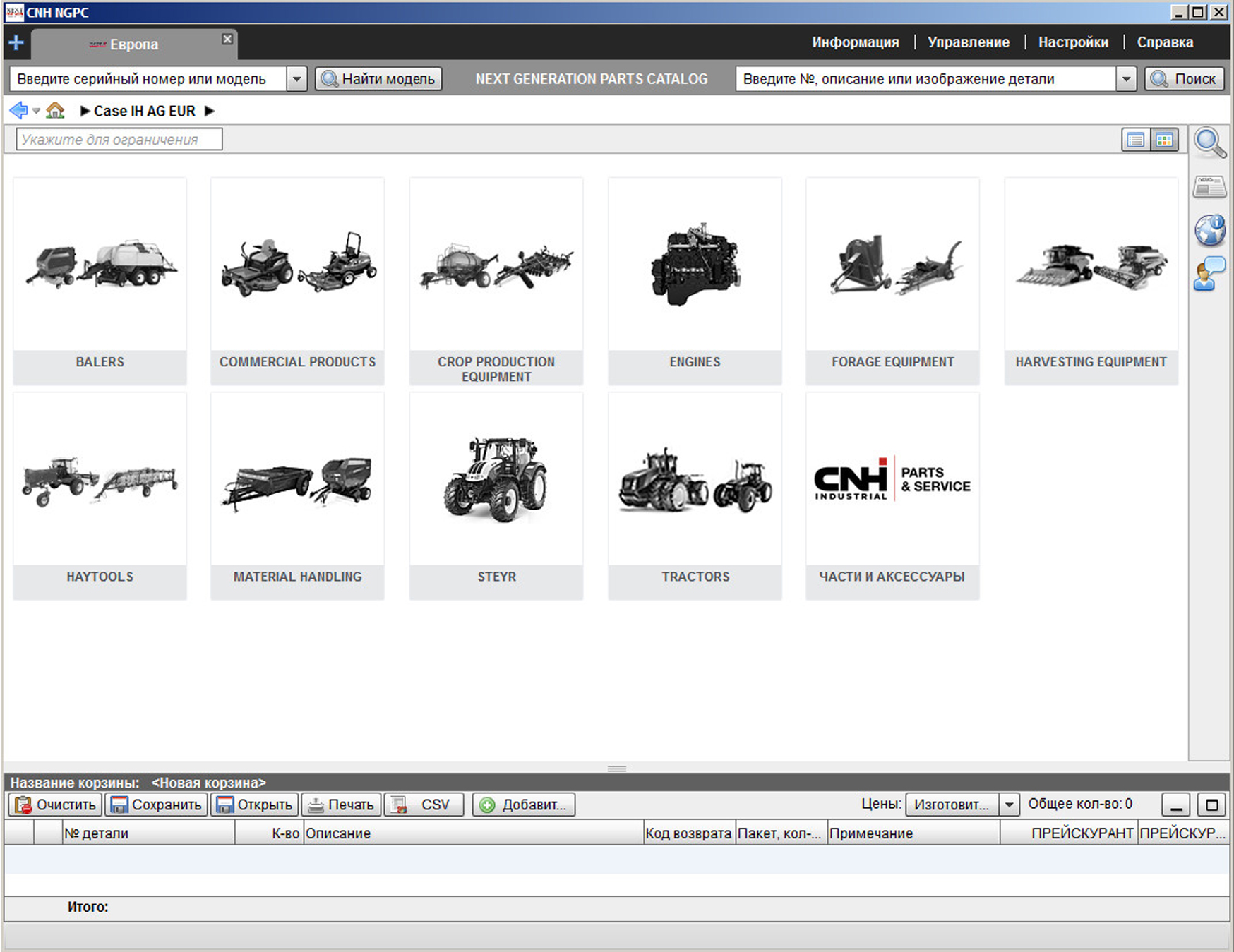This screenshot has width=1234, height=952.
Task: Close the Европа tab
Action: coord(227,40)
